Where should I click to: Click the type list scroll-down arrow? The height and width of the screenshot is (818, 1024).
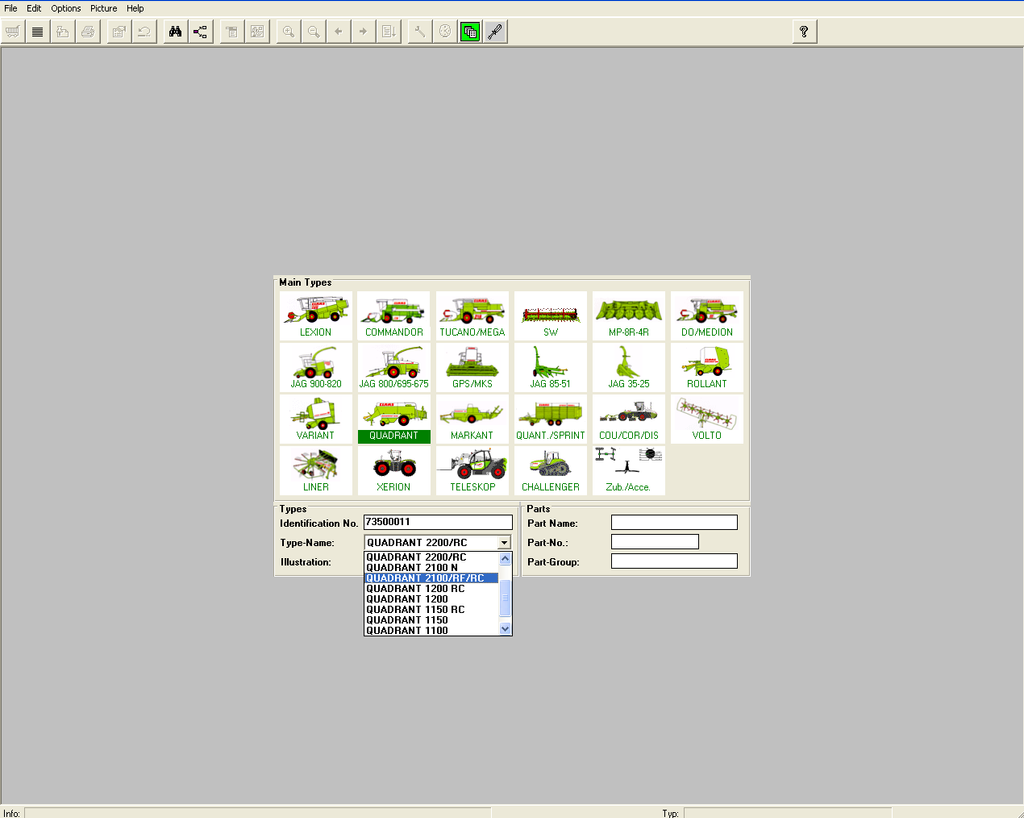(505, 629)
